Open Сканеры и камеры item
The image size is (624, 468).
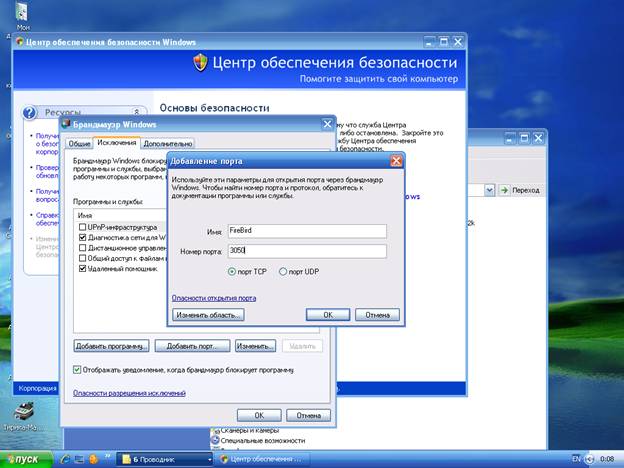coord(246,431)
